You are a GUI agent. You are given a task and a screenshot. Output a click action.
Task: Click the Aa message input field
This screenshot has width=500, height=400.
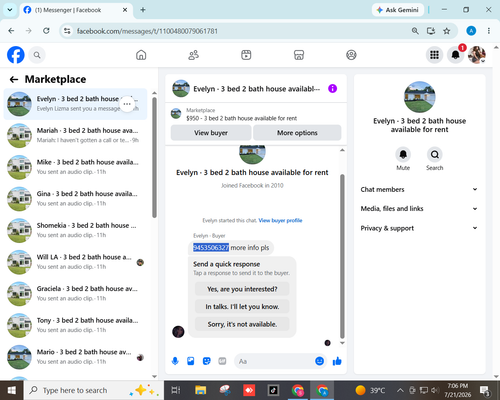click(275, 361)
